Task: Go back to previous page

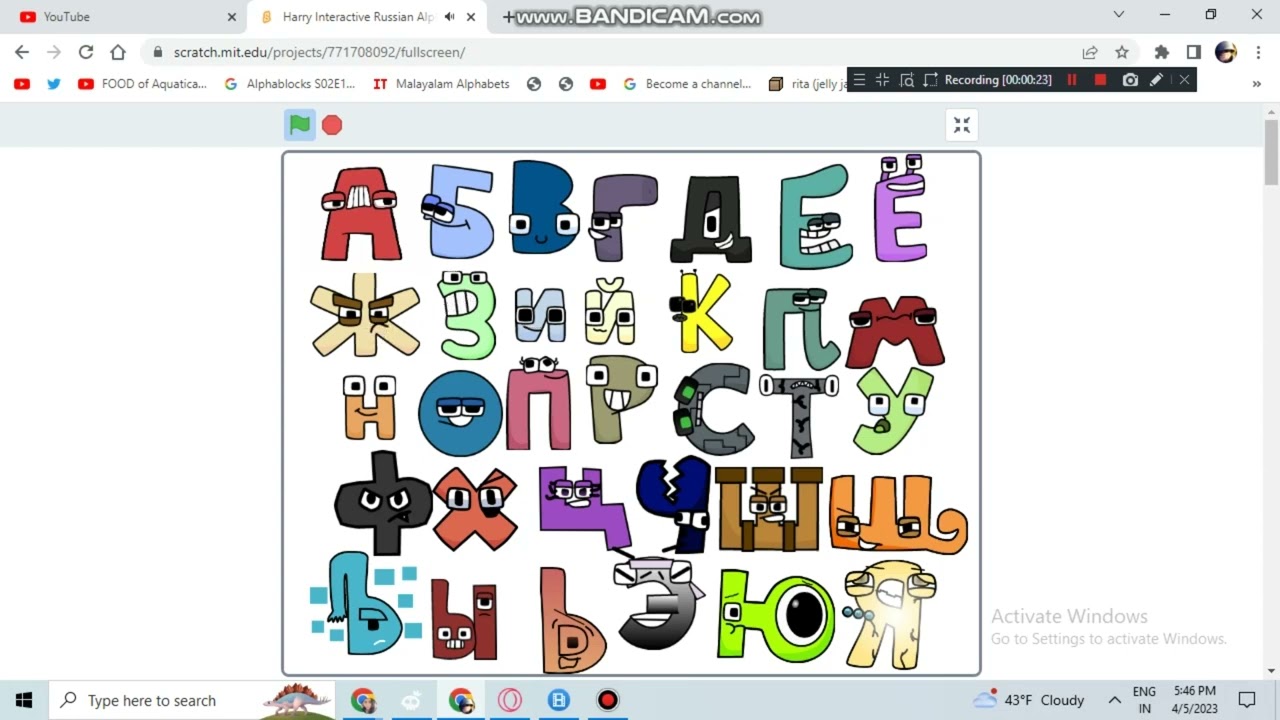Action: (x=22, y=52)
